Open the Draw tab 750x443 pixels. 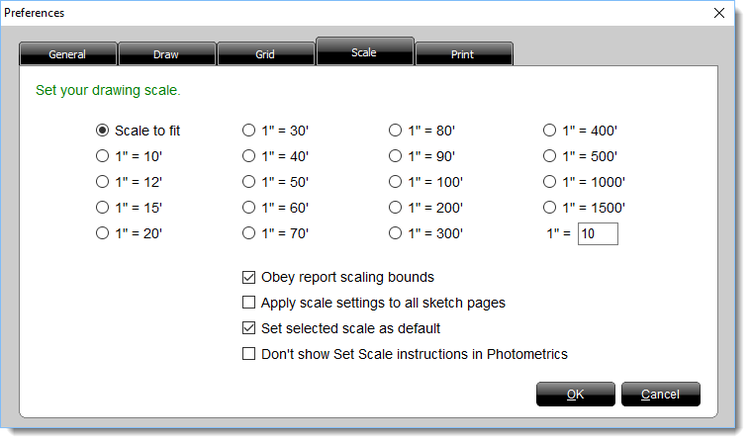[166, 54]
